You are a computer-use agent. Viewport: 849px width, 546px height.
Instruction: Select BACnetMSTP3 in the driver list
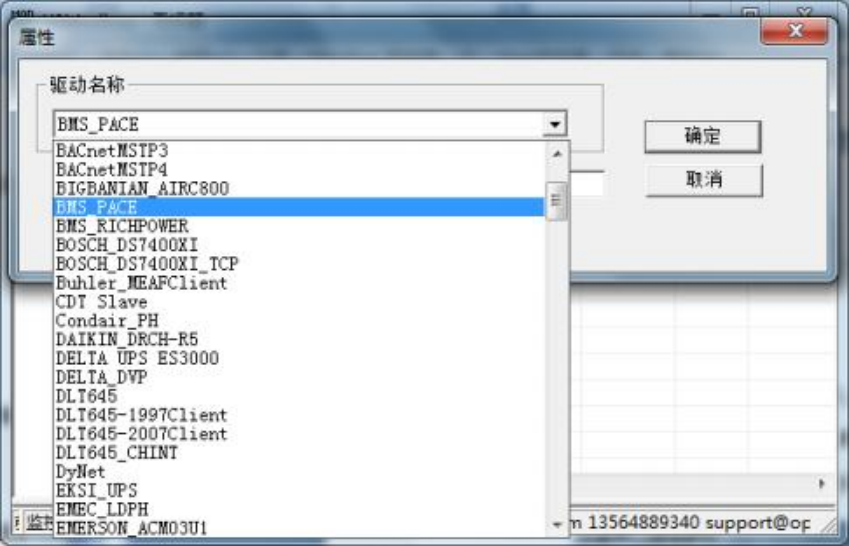(299, 150)
